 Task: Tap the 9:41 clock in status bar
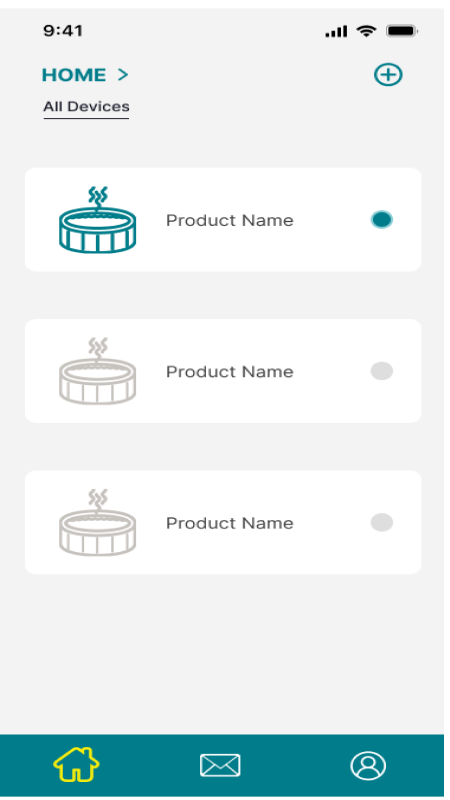pos(63,31)
